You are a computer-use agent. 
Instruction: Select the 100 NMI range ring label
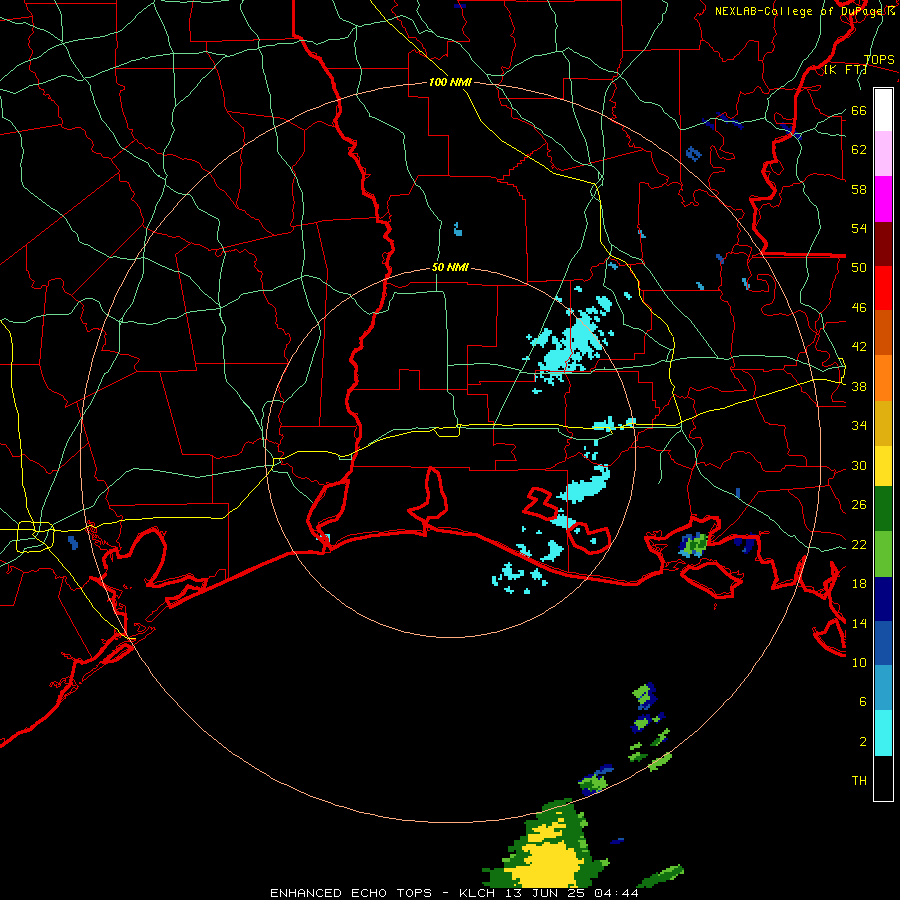click(450, 83)
